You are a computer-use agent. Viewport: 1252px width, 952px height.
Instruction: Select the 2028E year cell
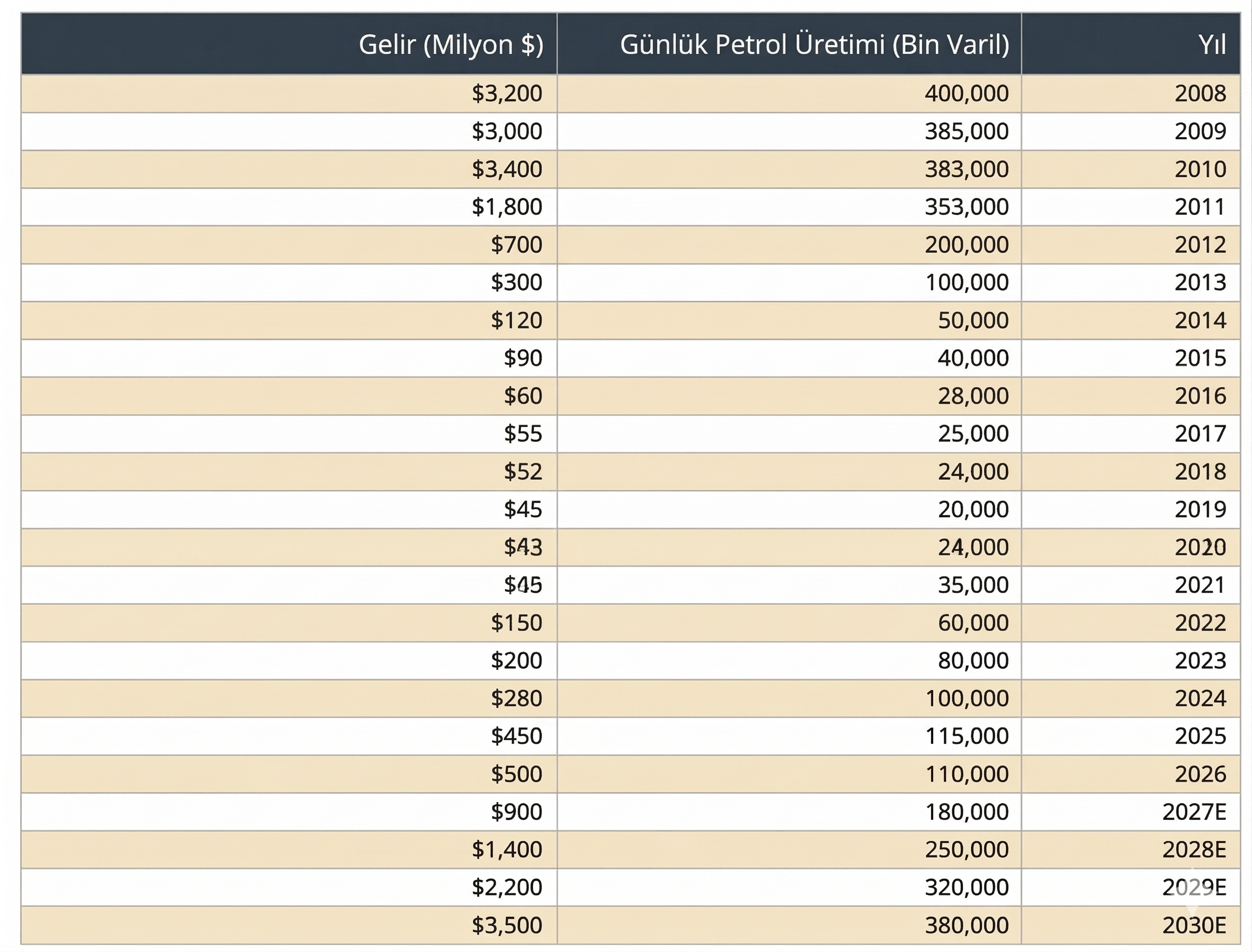coord(1194,849)
